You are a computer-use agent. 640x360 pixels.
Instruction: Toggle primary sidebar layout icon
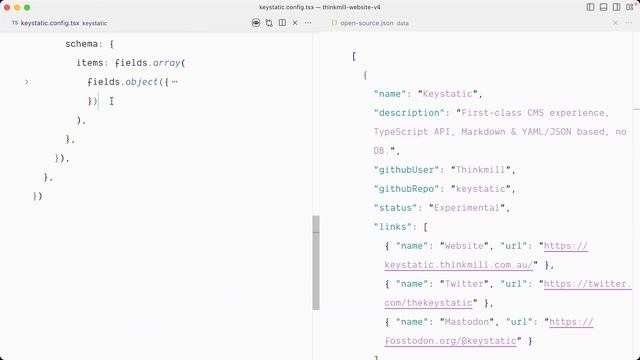[x=590, y=7]
